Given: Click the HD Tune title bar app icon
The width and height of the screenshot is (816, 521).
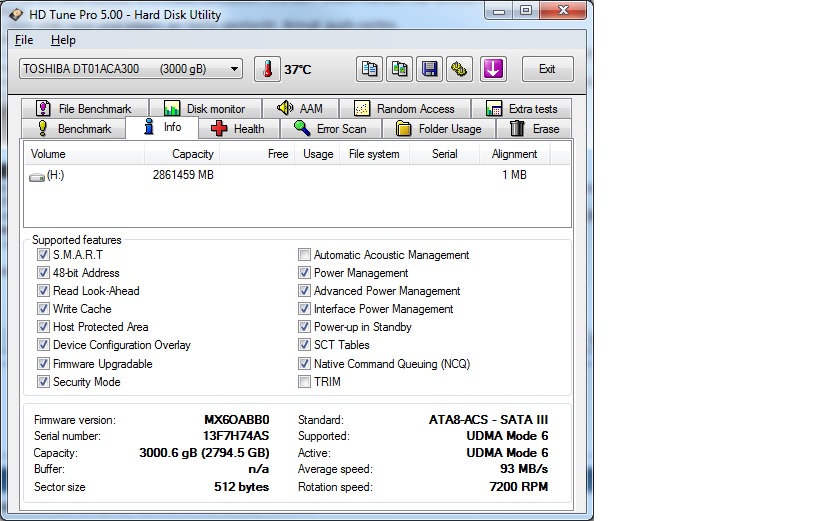Looking at the screenshot, I should 16,15.
